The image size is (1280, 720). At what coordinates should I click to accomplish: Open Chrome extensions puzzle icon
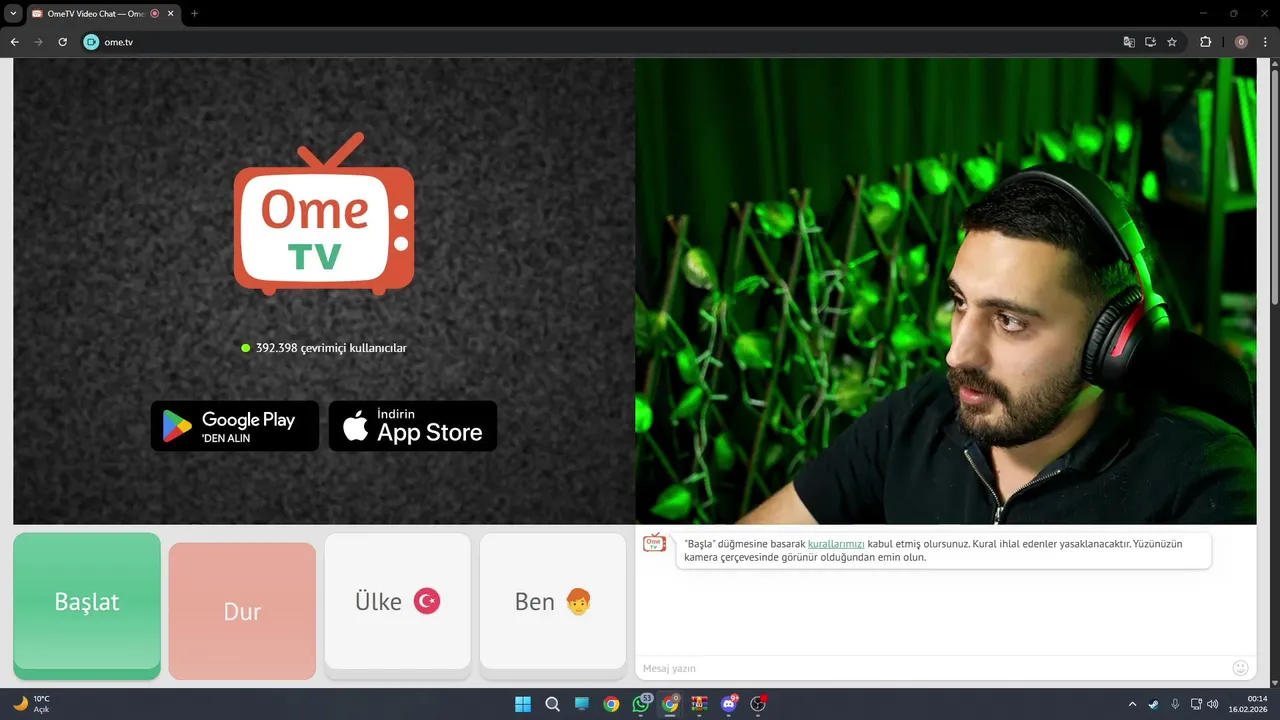click(x=1205, y=42)
